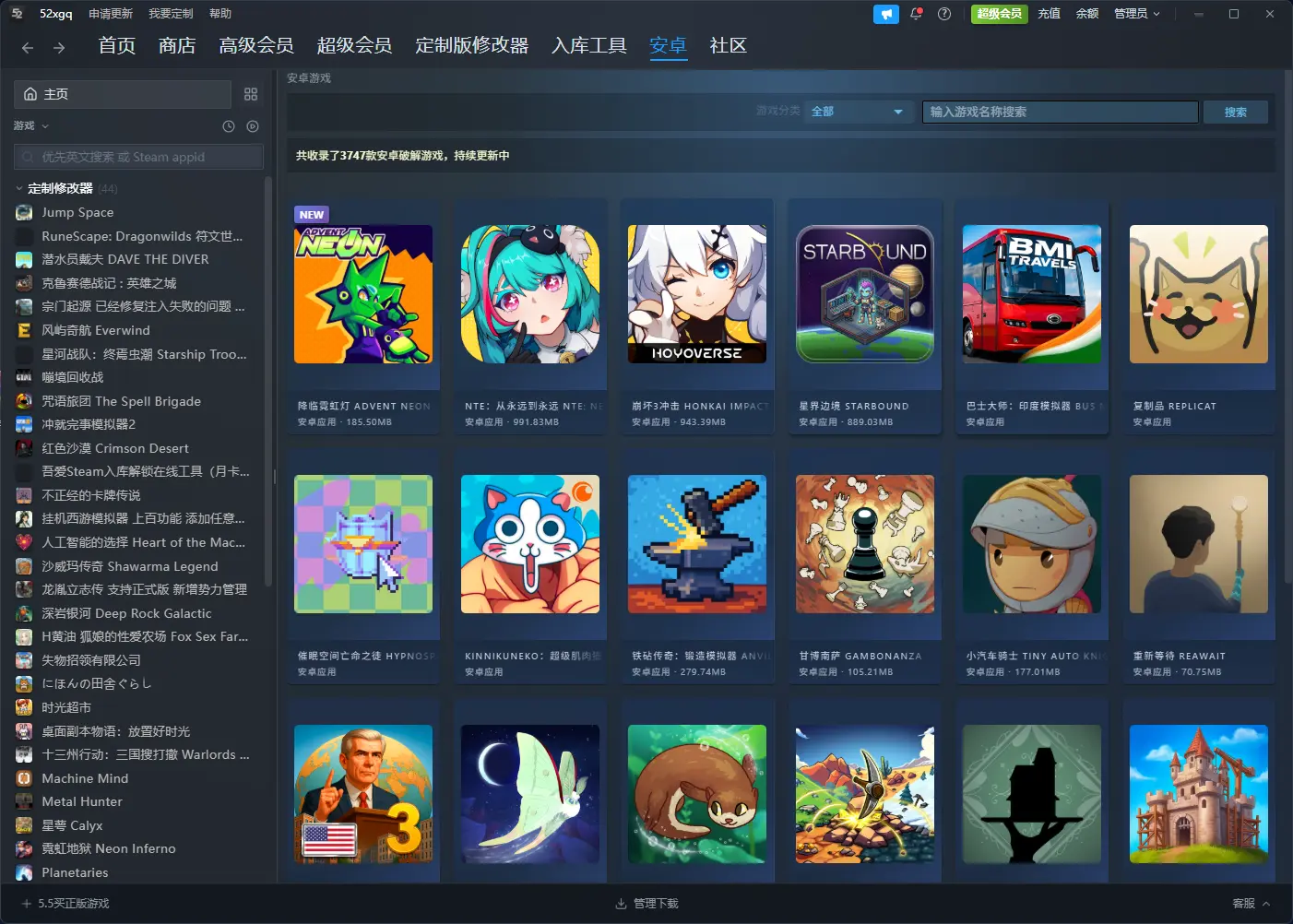Click the Jump Space game icon
Screen dimensions: 1293x924
(x=24, y=212)
